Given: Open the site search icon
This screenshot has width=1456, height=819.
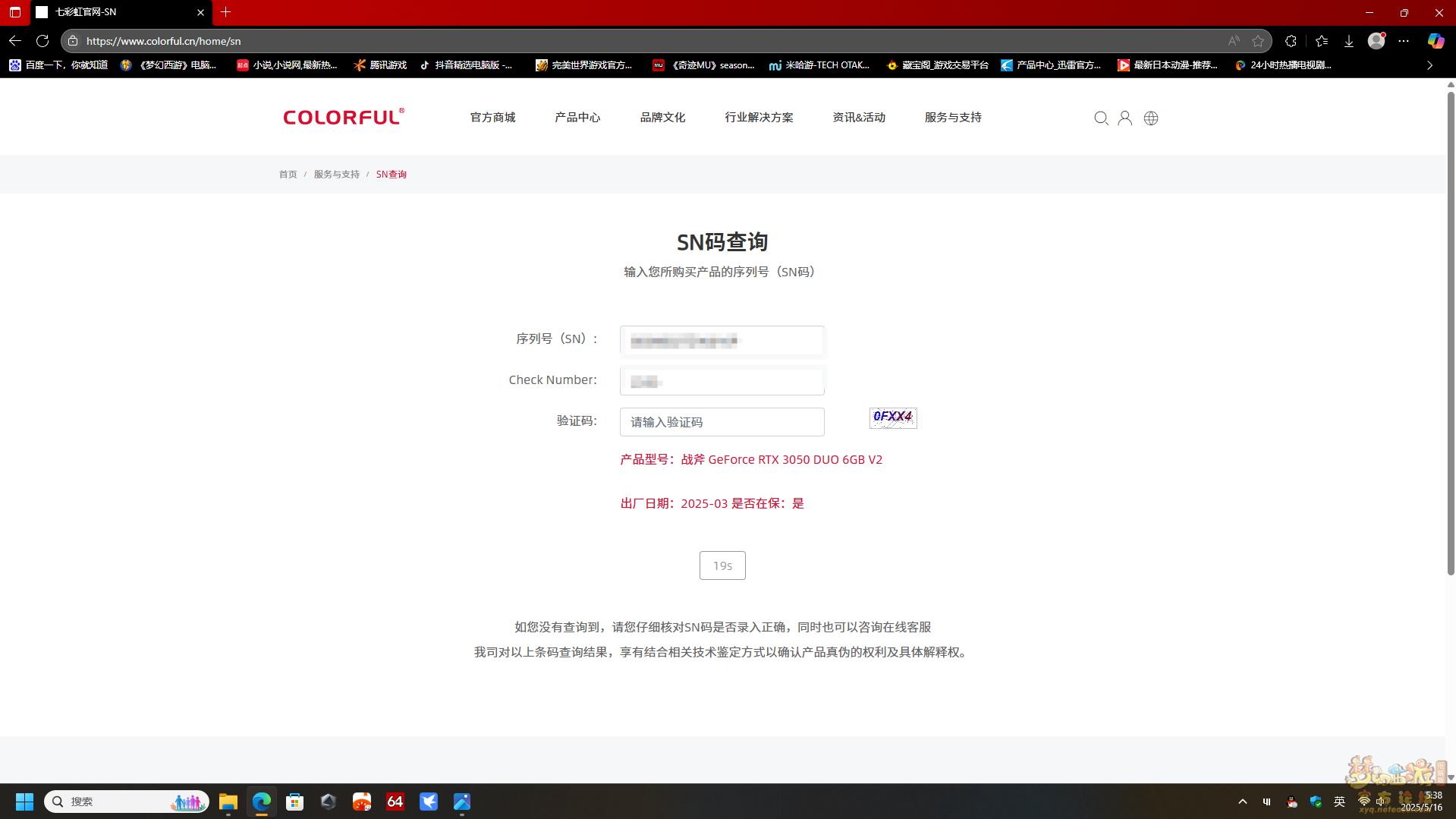Looking at the screenshot, I should 1101,118.
